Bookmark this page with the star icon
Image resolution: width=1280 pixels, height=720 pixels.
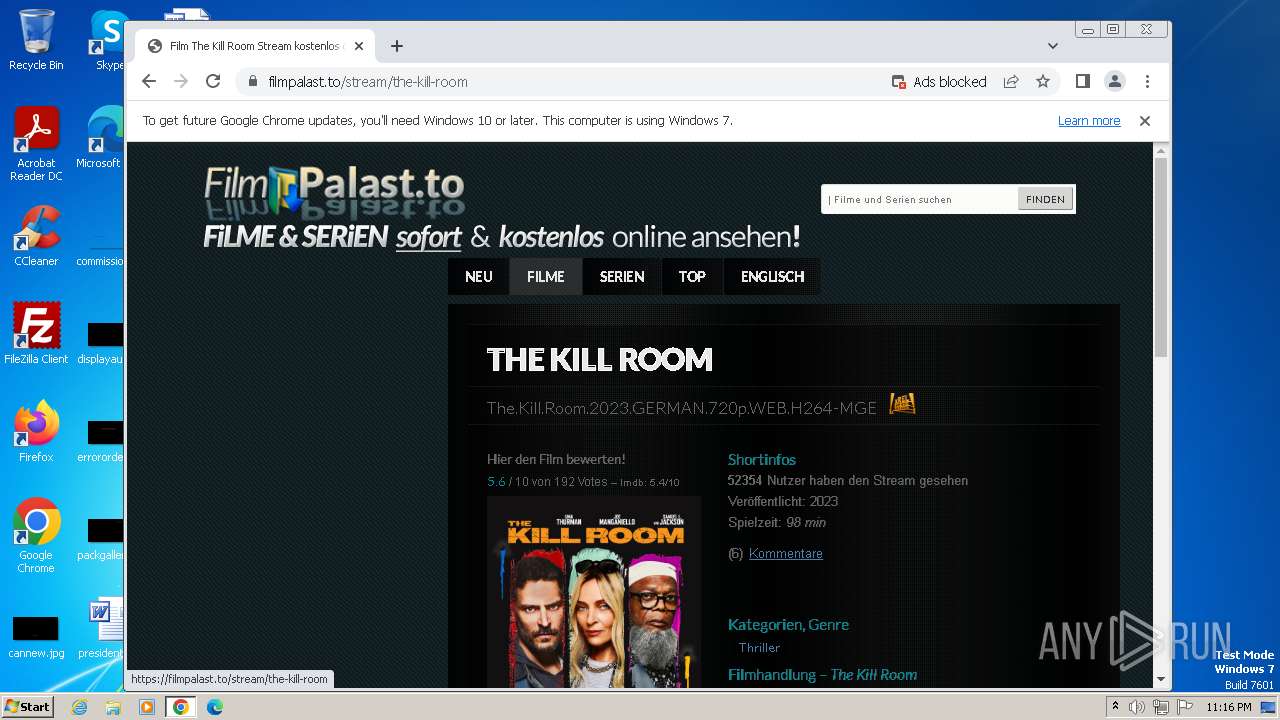(1043, 82)
